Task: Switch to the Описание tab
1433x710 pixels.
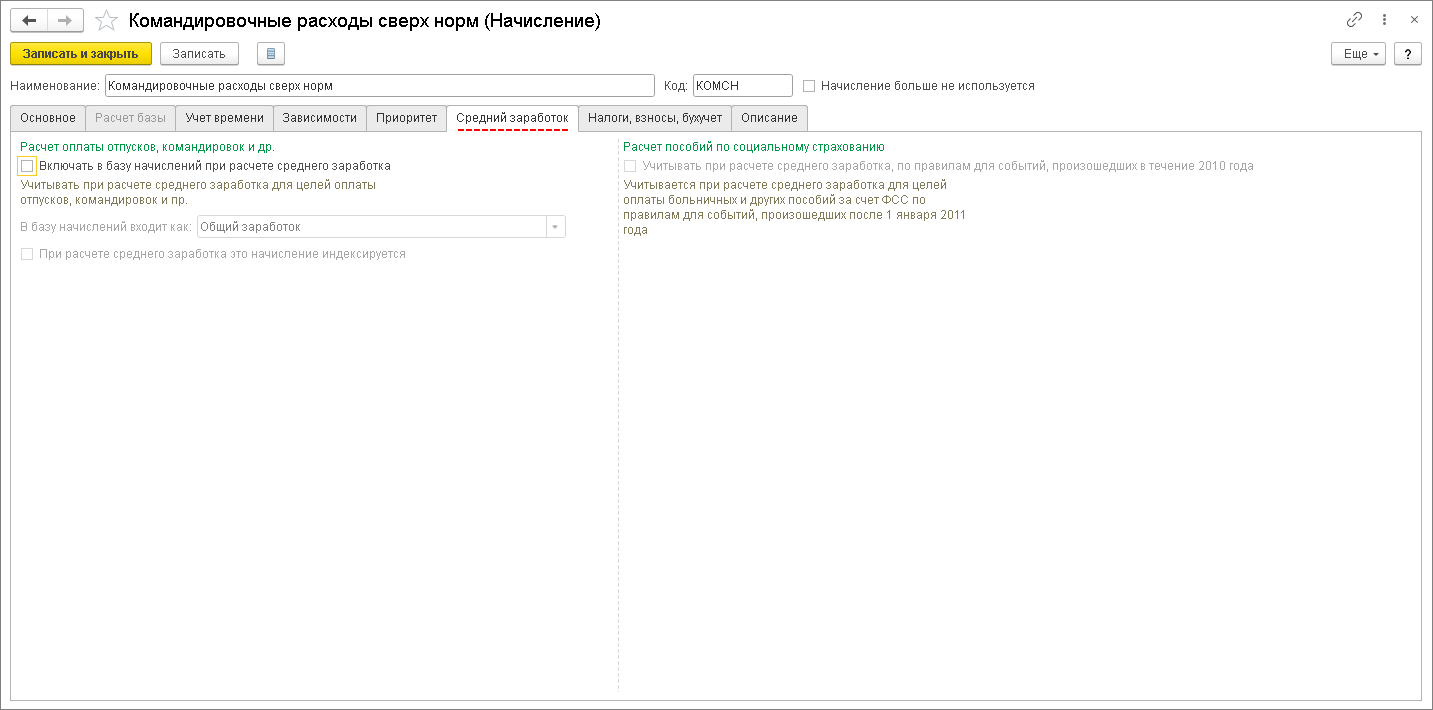Action: point(769,118)
